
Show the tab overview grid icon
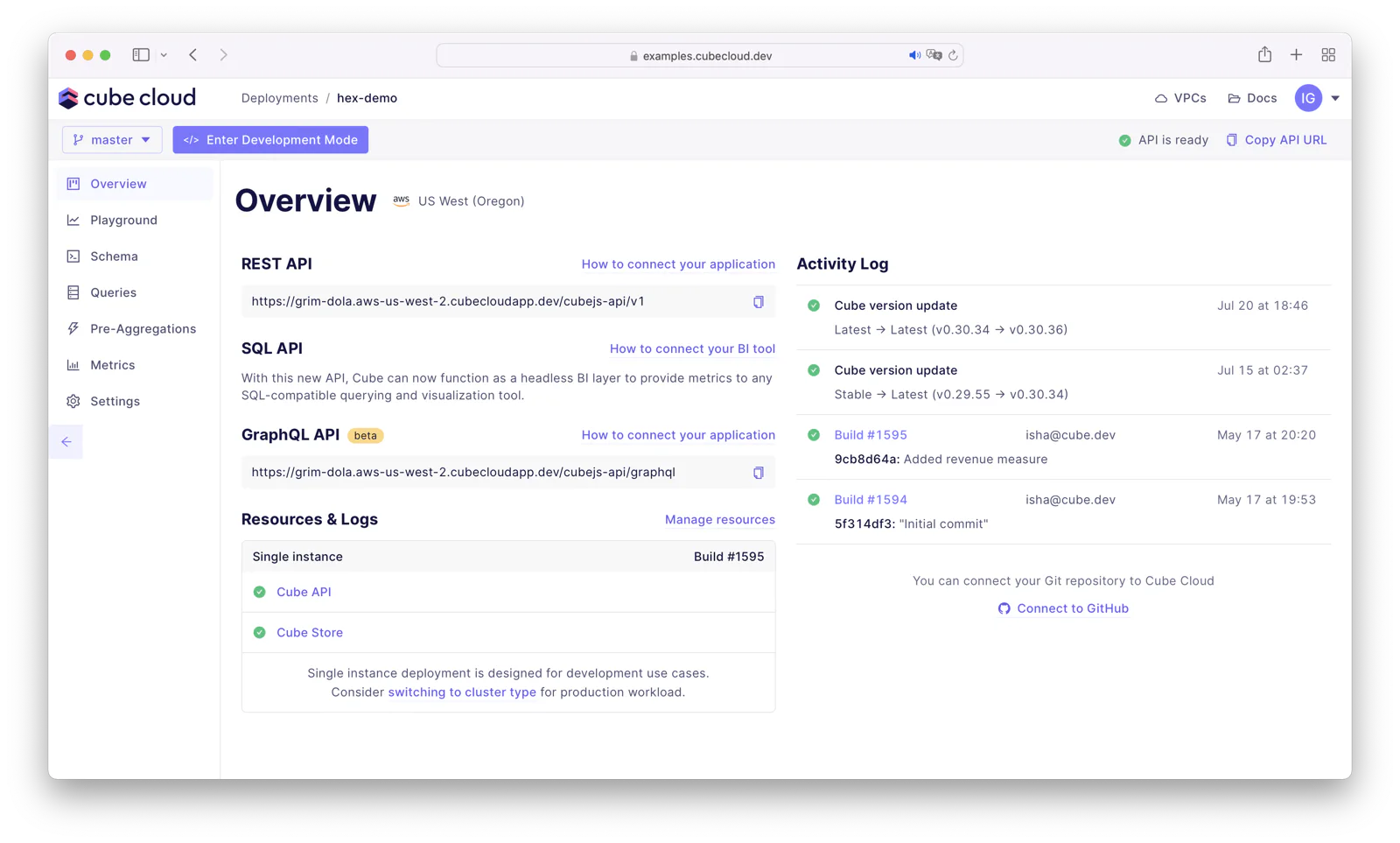[1328, 54]
